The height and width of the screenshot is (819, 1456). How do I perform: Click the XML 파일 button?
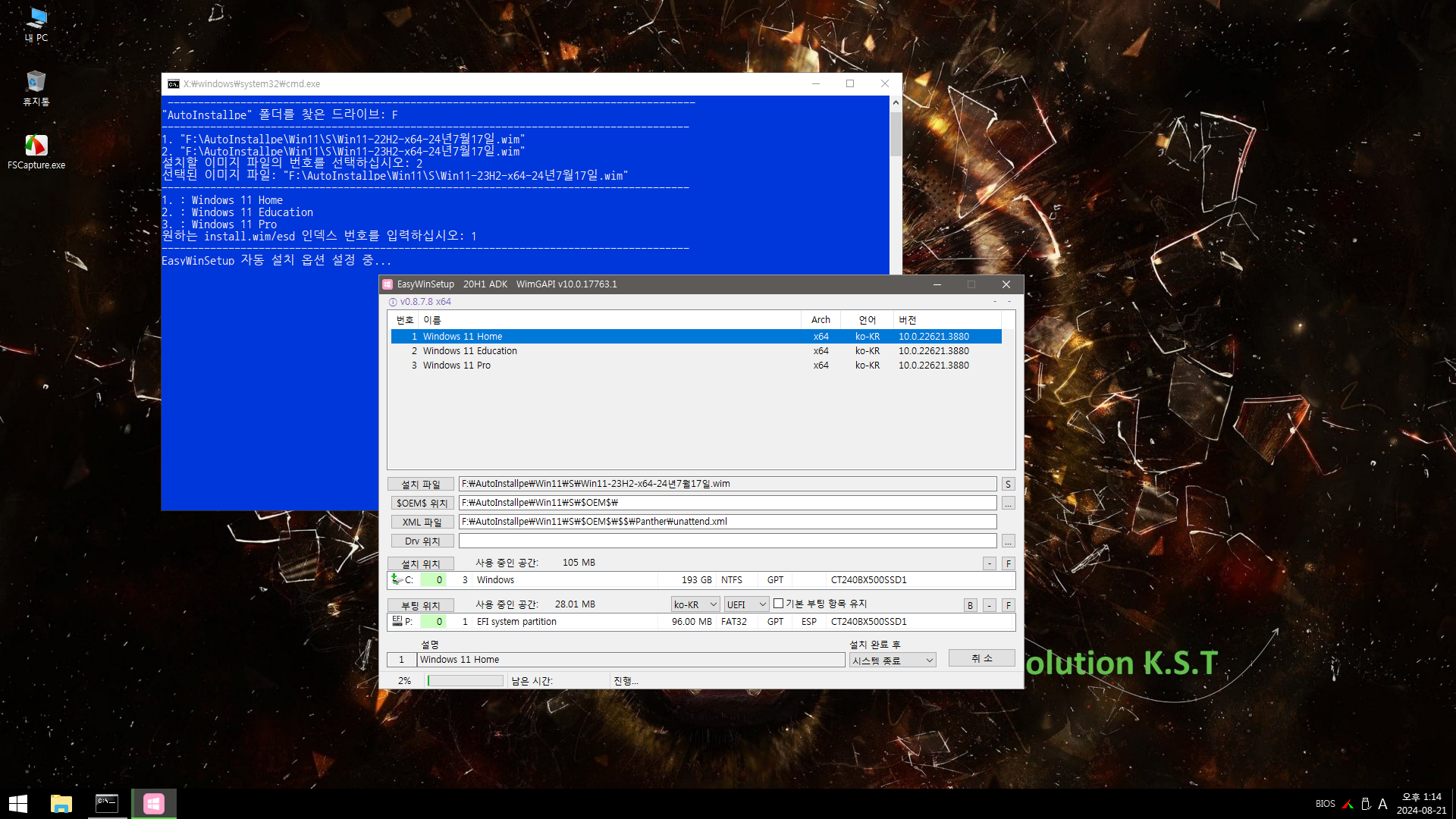421,522
